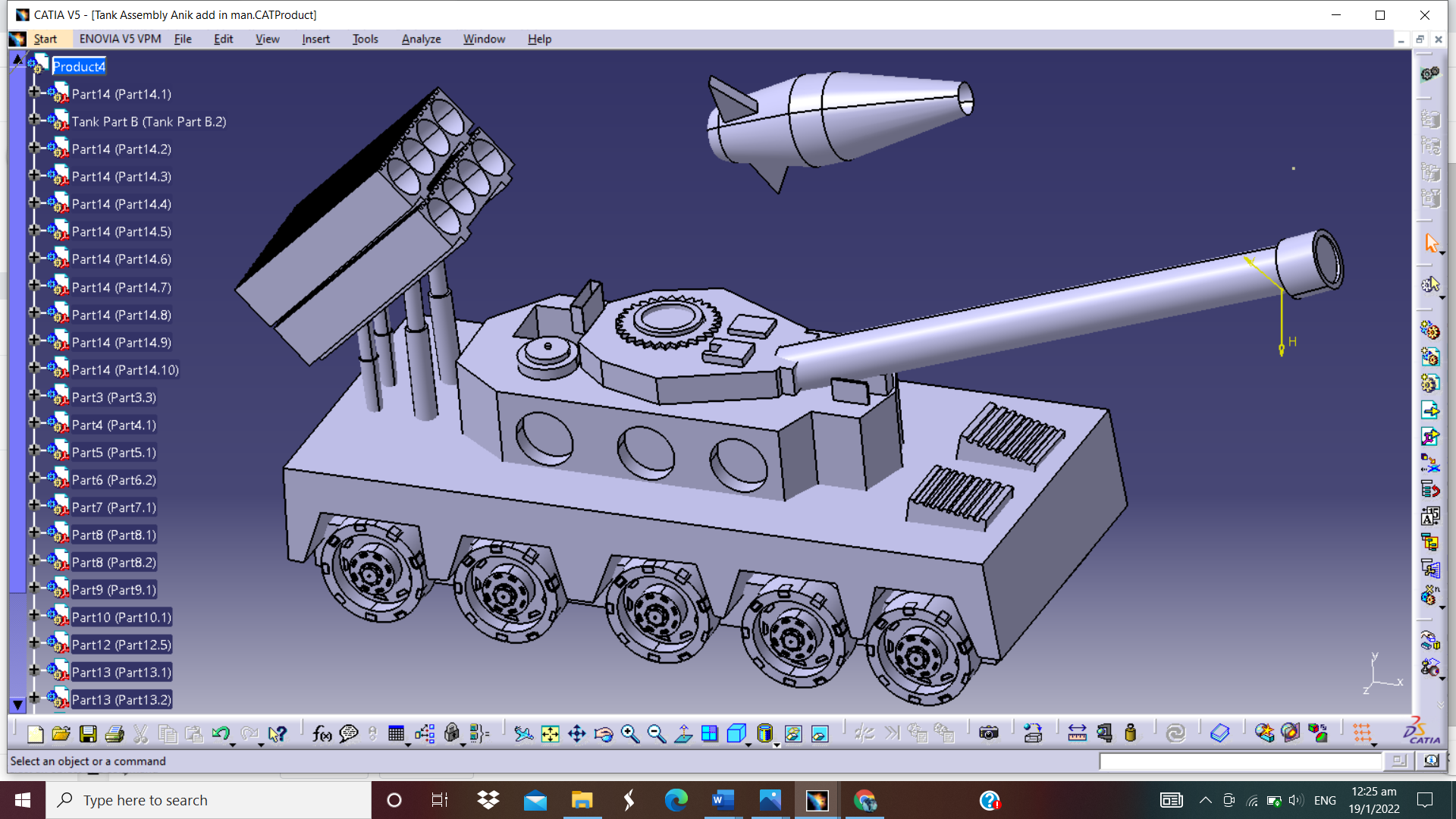
Task: Select the Pan view tool
Action: (576, 733)
